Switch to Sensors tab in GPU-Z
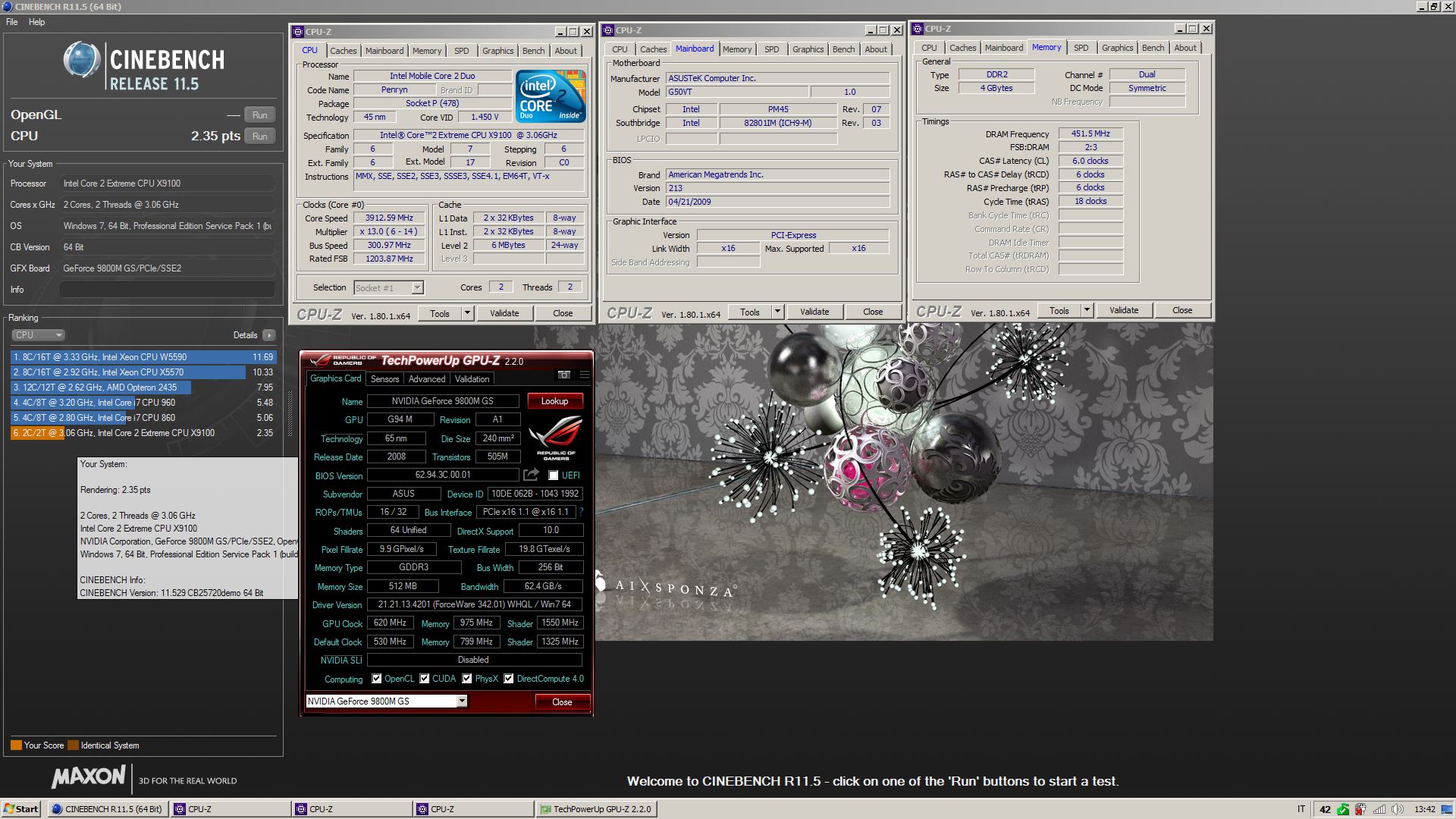Viewport: 1456px width, 819px height. click(x=384, y=379)
